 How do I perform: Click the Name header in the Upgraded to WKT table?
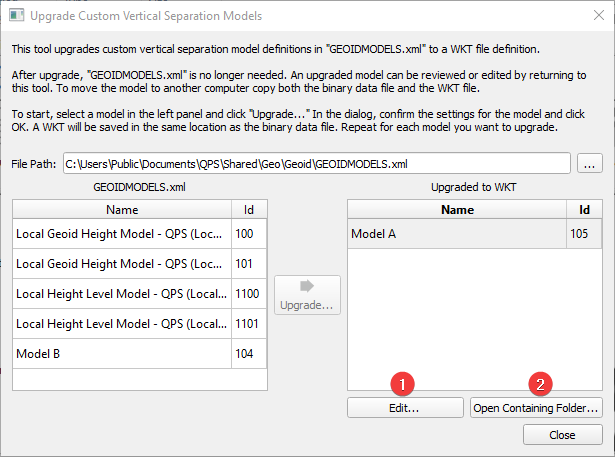coord(457,208)
